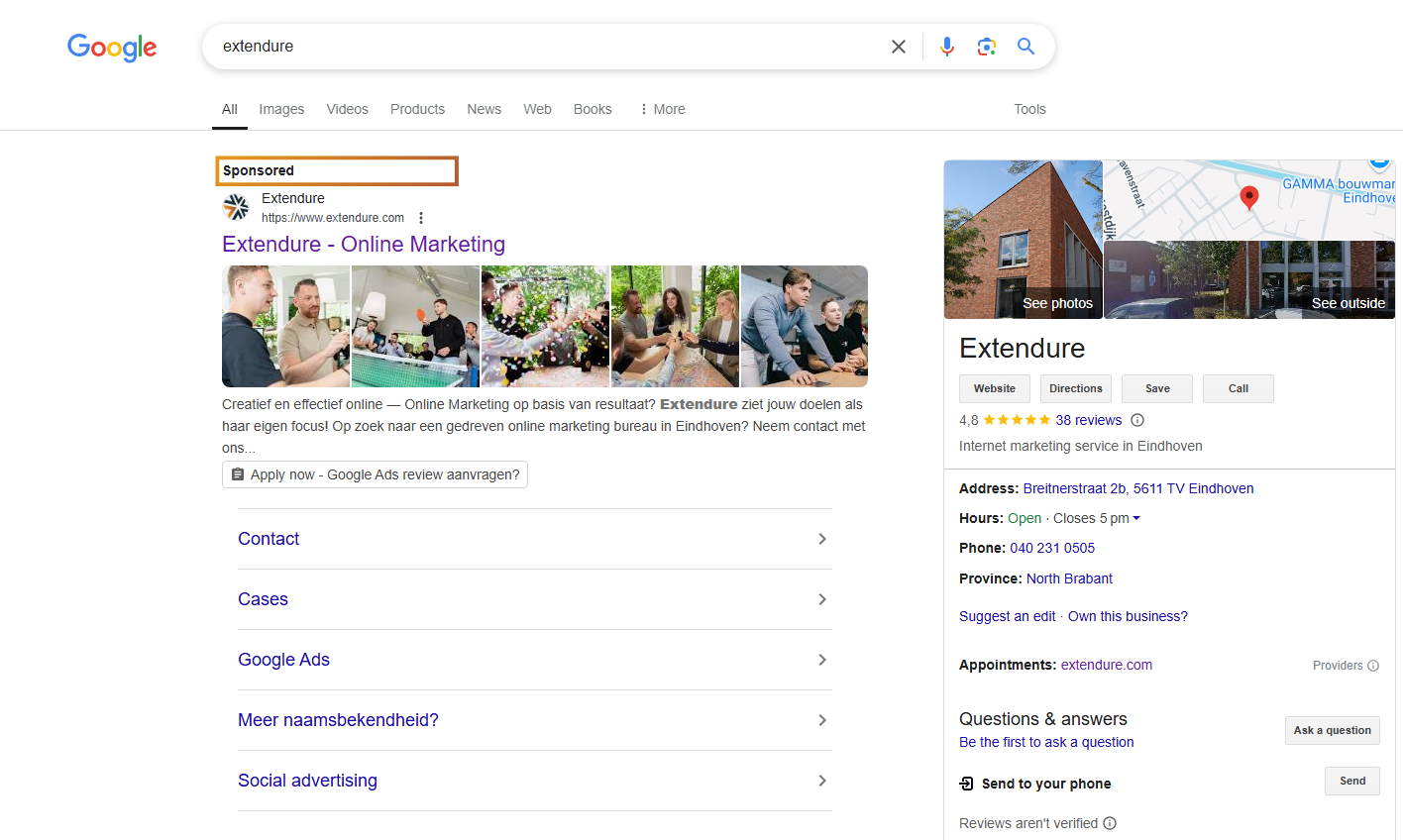Click the Ask a question button
Screen dimensions: 1403x840
pos(1333,730)
